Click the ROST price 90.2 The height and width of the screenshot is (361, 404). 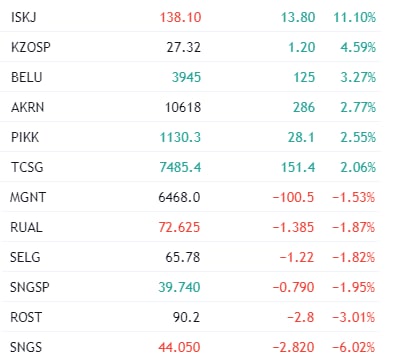tap(186, 317)
